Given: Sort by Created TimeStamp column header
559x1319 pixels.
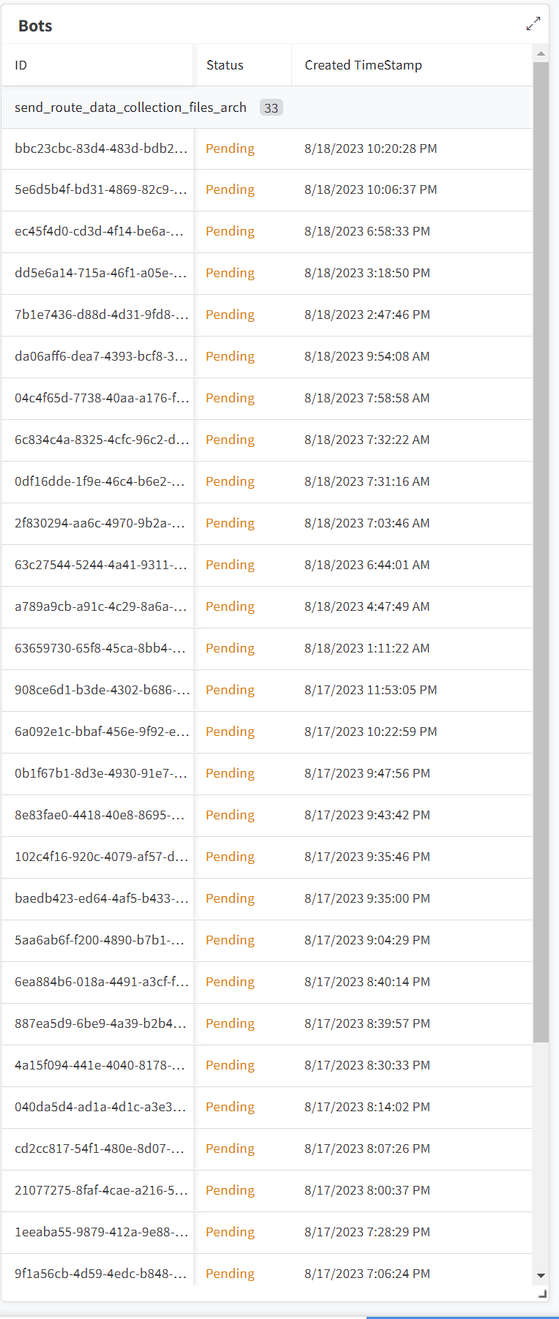Looking at the screenshot, I should coord(363,65).
